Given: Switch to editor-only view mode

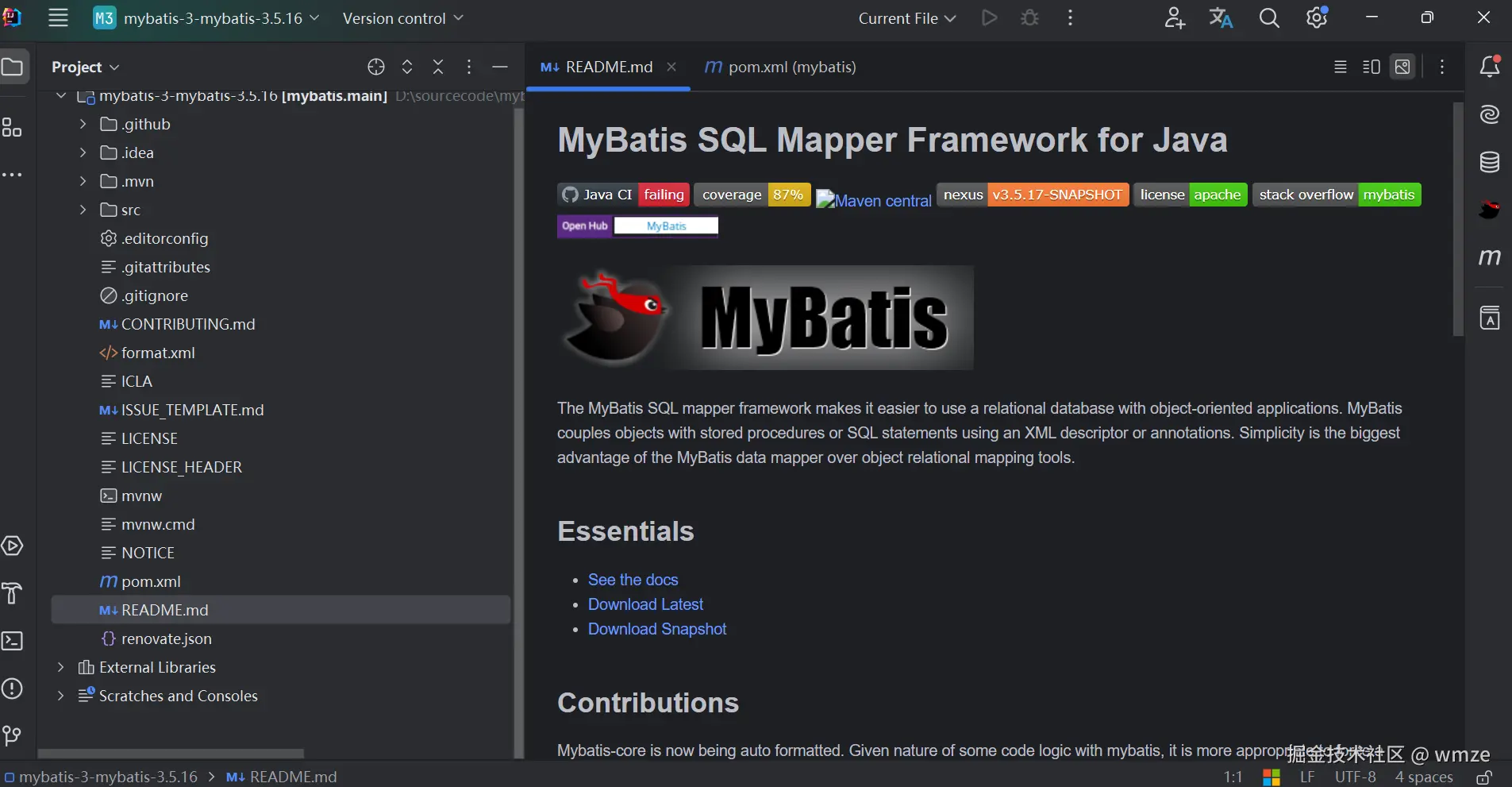Looking at the screenshot, I should 1341,68.
